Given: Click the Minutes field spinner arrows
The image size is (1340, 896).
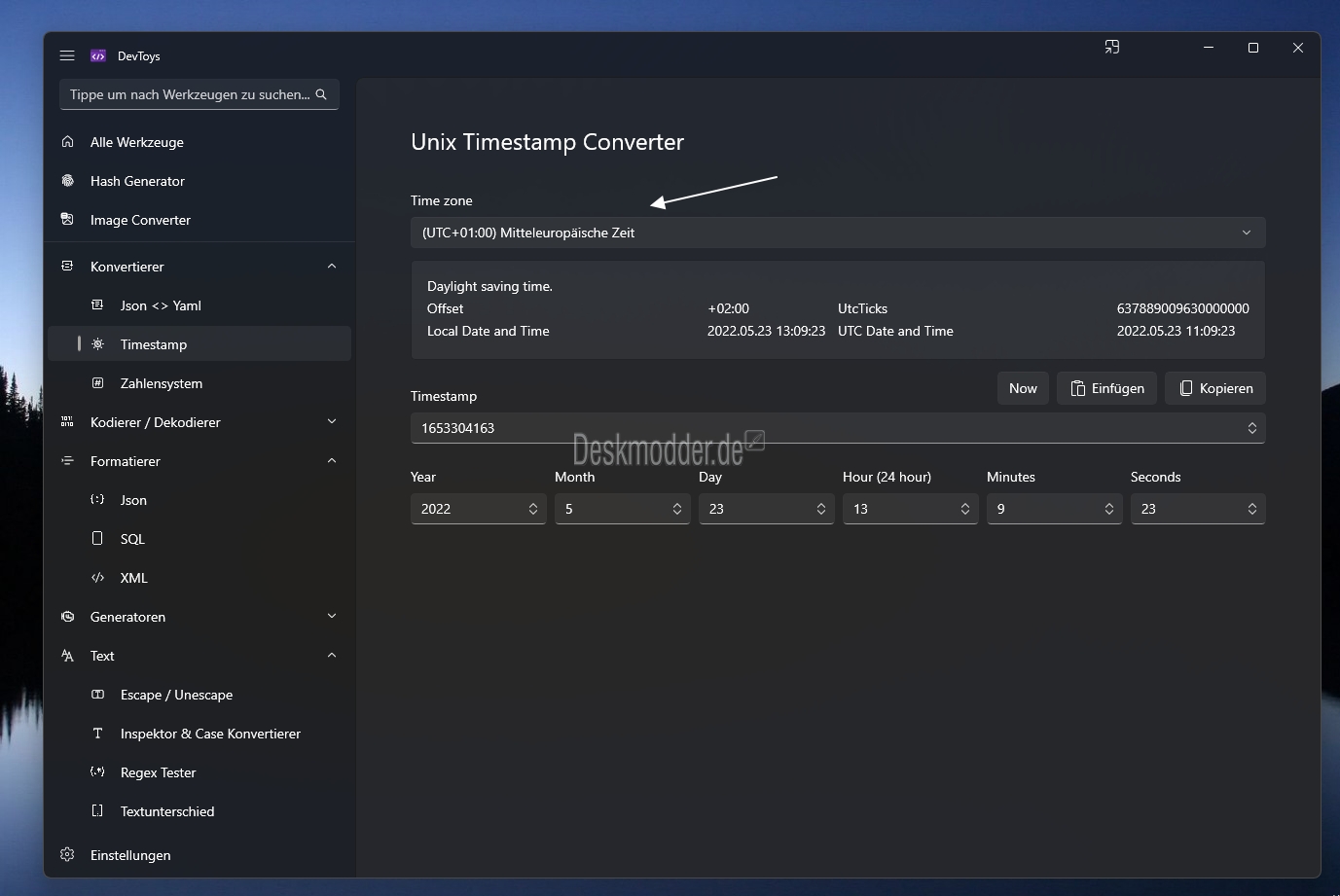Looking at the screenshot, I should (x=1109, y=509).
